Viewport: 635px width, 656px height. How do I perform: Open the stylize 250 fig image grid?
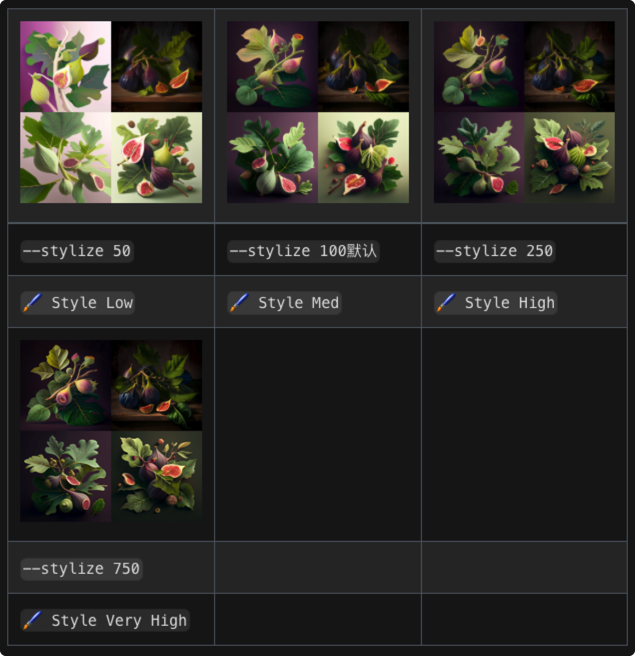pyautogui.click(x=524, y=112)
